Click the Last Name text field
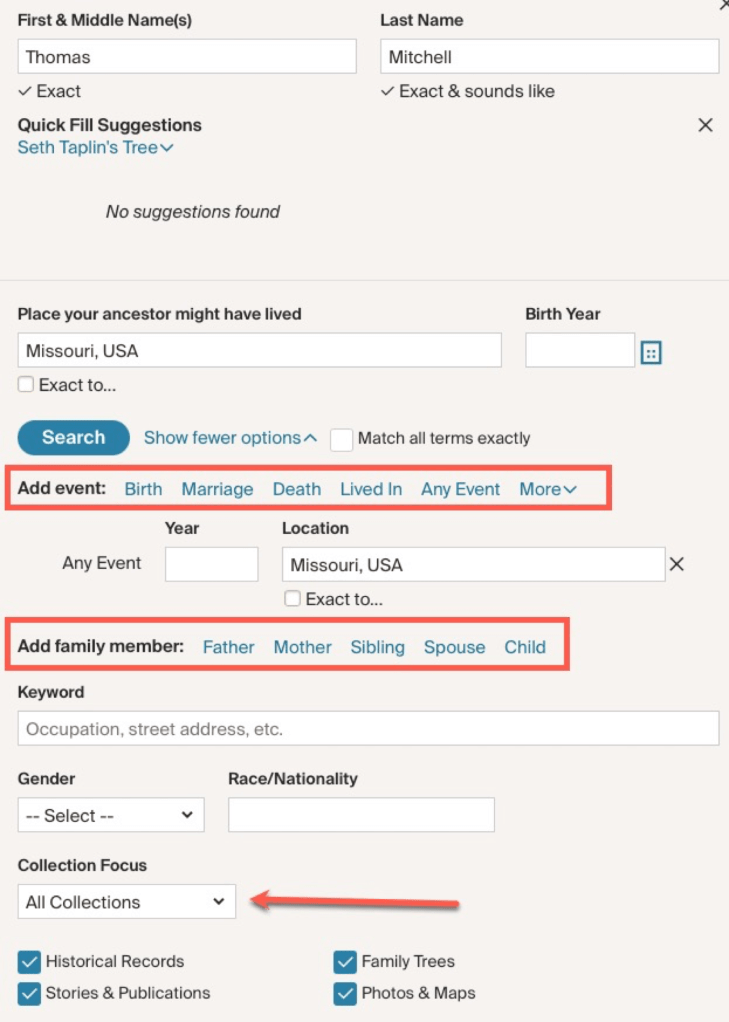The width and height of the screenshot is (729, 1022). (x=549, y=57)
